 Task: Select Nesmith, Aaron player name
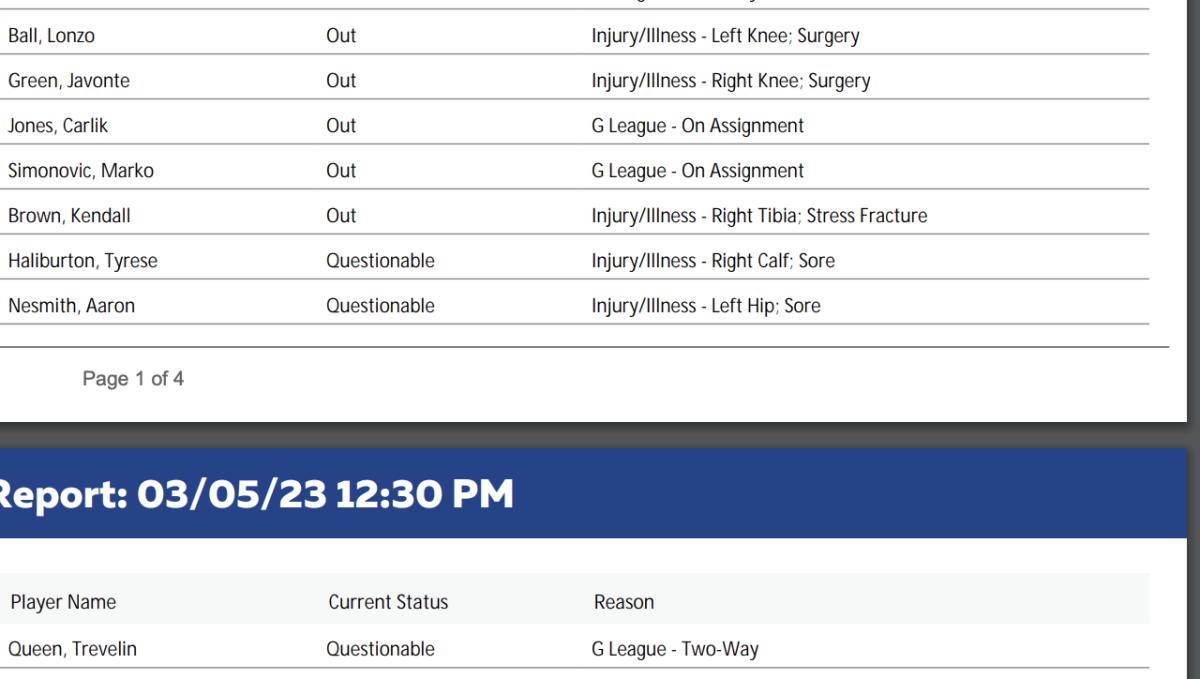click(x=71, y=306)
